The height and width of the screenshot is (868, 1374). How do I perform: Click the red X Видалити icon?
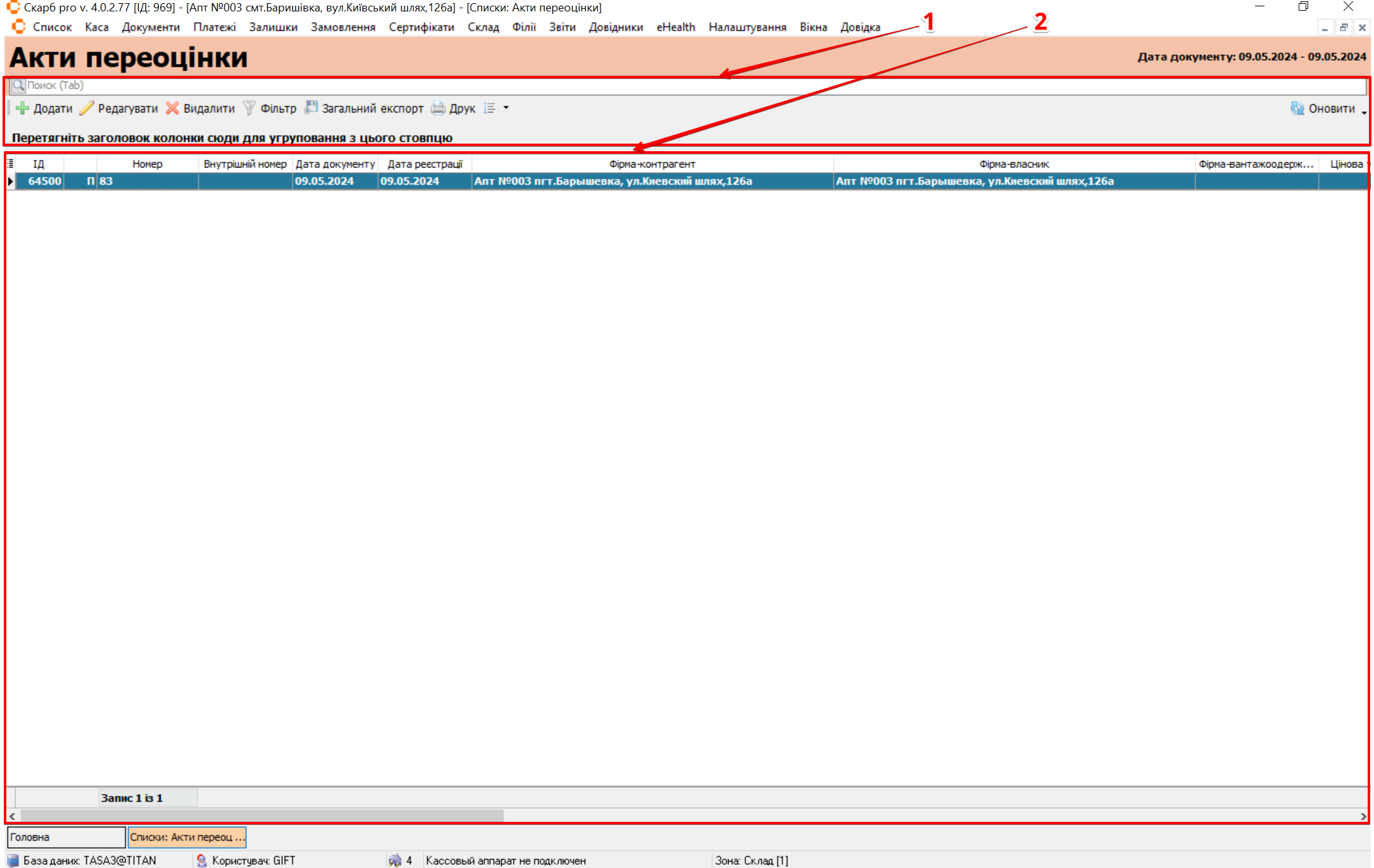point(172,108)
